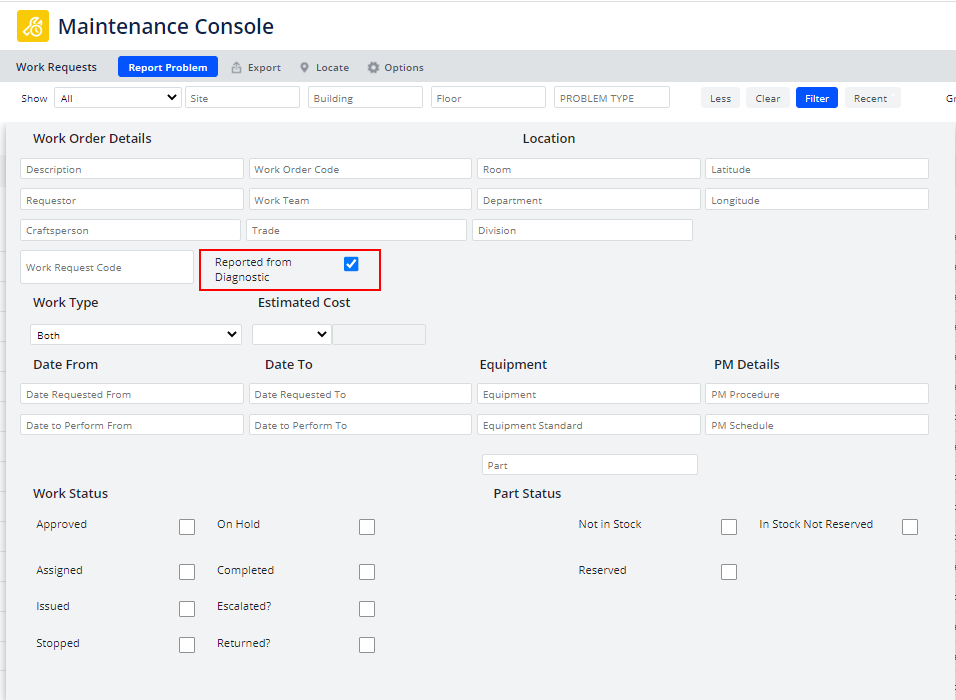Click into the Description input field
Screen dimensions: 956x700
pyautogui.click(x=132, y=170)
